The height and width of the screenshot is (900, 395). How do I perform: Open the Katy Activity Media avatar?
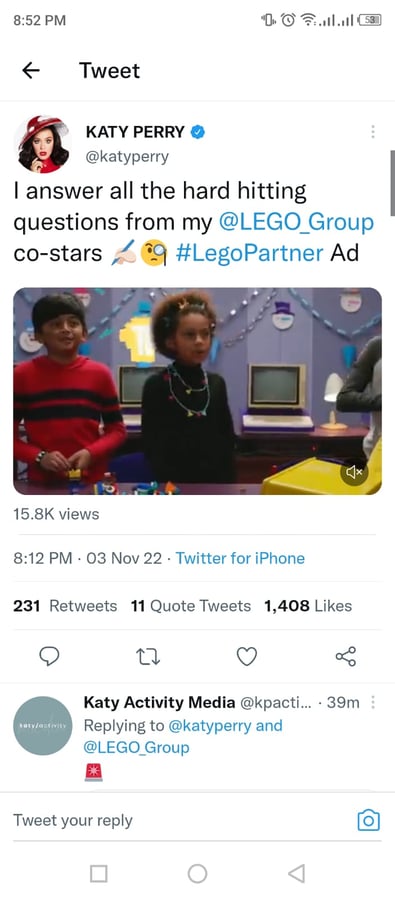pos(42,726)
